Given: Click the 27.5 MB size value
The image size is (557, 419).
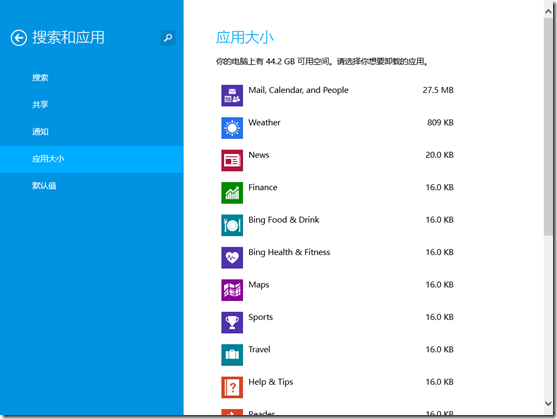Looking at the screenshot, I should click(438, 90).
